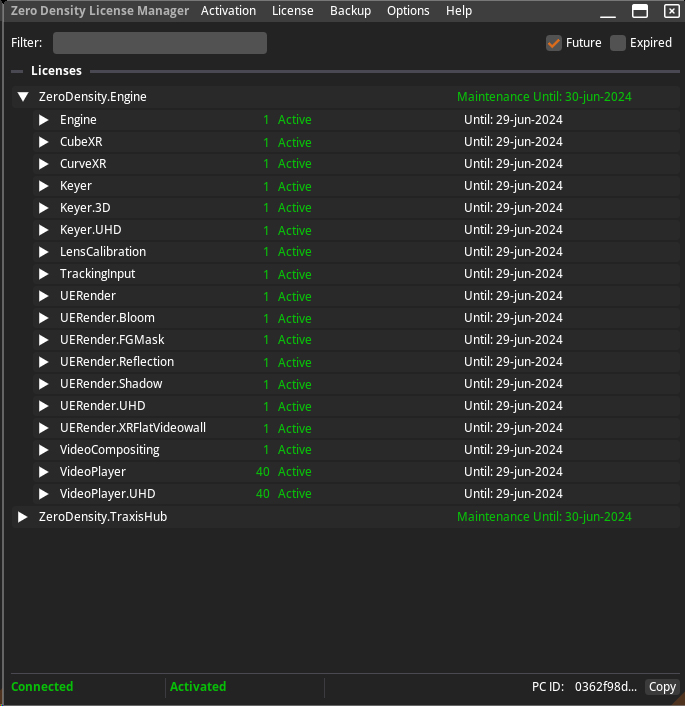Toggle the Future checkbox
The height and width of the screenshot is (706, 685).
pos(554,43)
